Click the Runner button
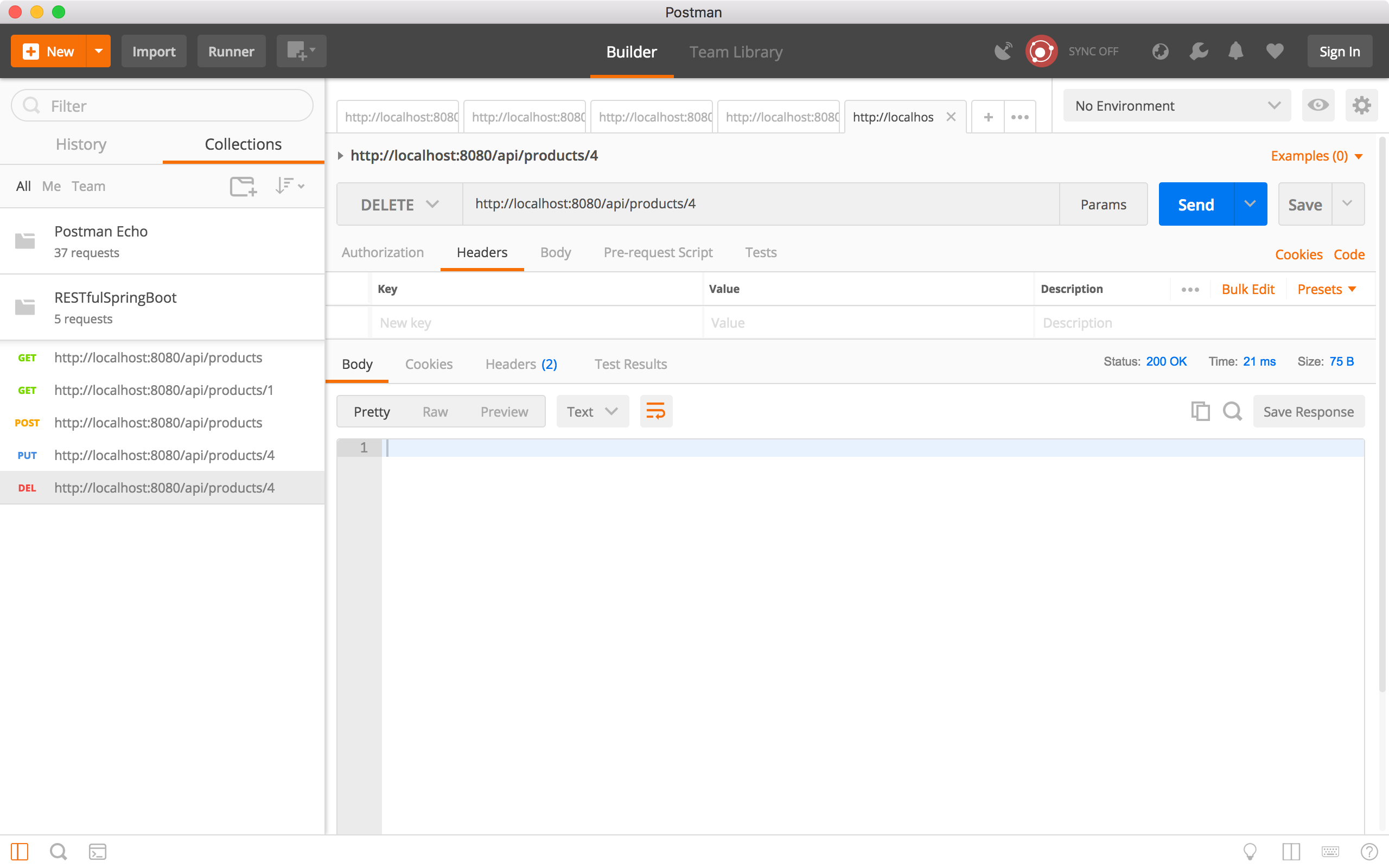The width and height of the screenshot is (1389, 868). pos(231,51)
